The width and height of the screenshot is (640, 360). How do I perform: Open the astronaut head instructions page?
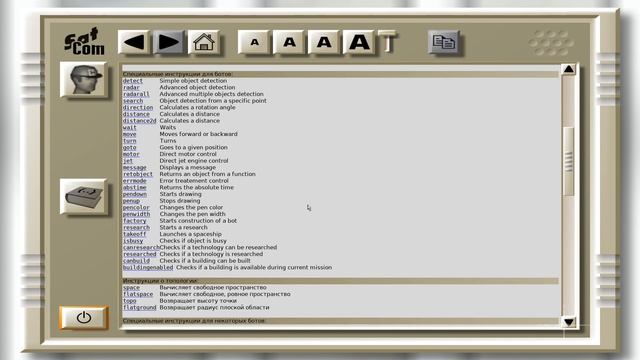coord(84,80)
